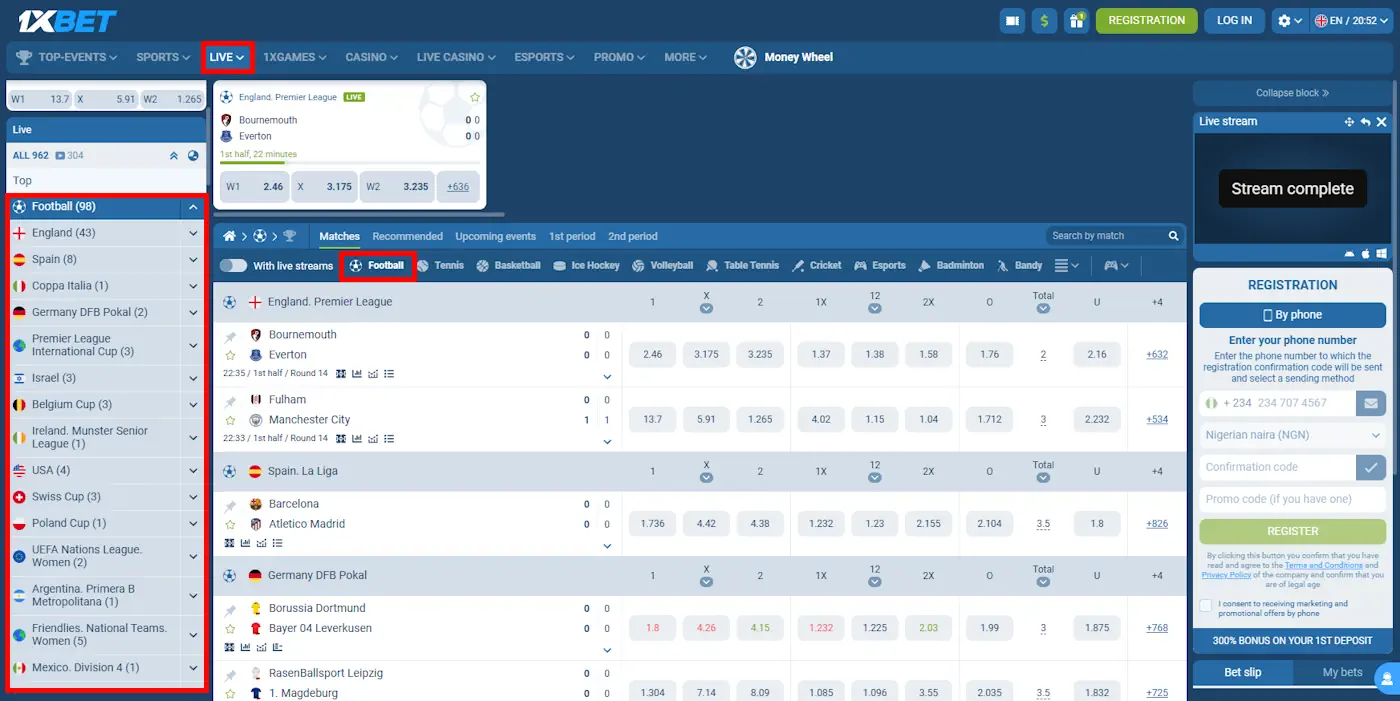Check the marketing offers consent checkbox
1400x701 pixels.
1206,603
